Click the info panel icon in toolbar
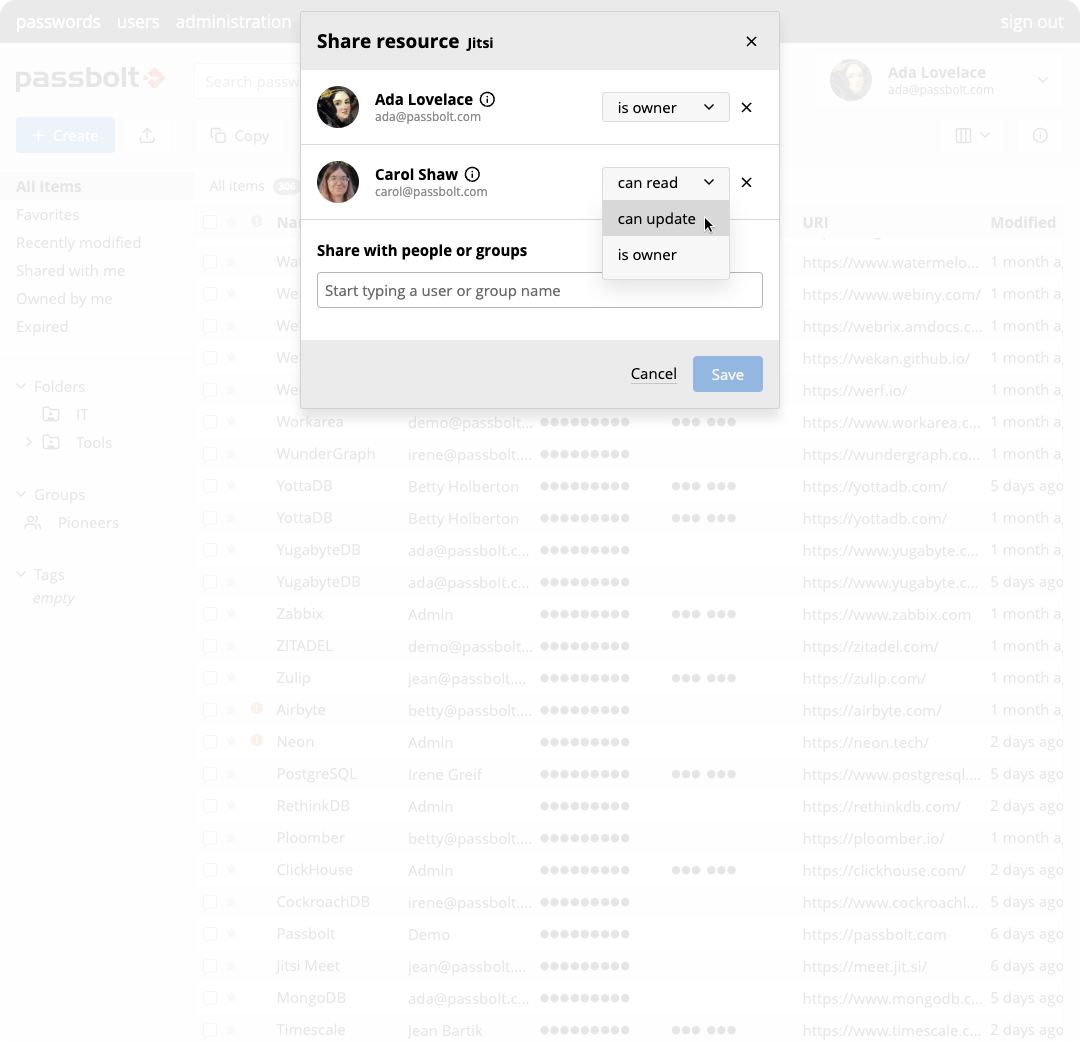This screenshot has width=1080, height=1043. tap(1040, 135)
